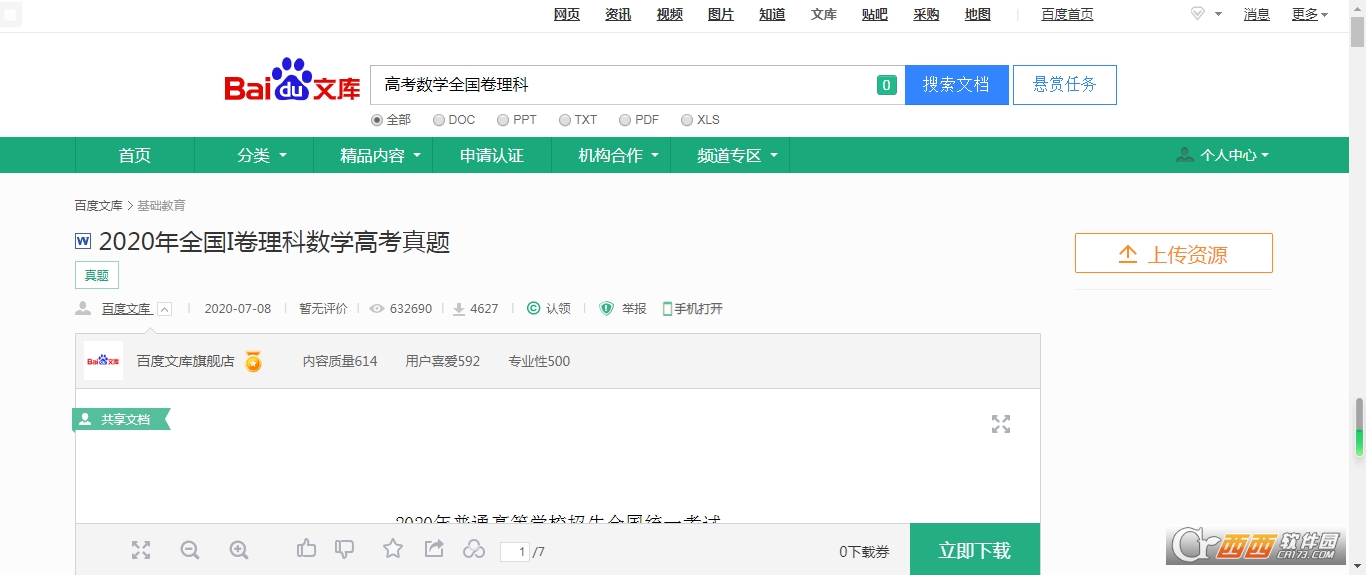Click the page number input box
Image resolution: width=1366 pixels, height=575 pixels.
pos(515,551)
